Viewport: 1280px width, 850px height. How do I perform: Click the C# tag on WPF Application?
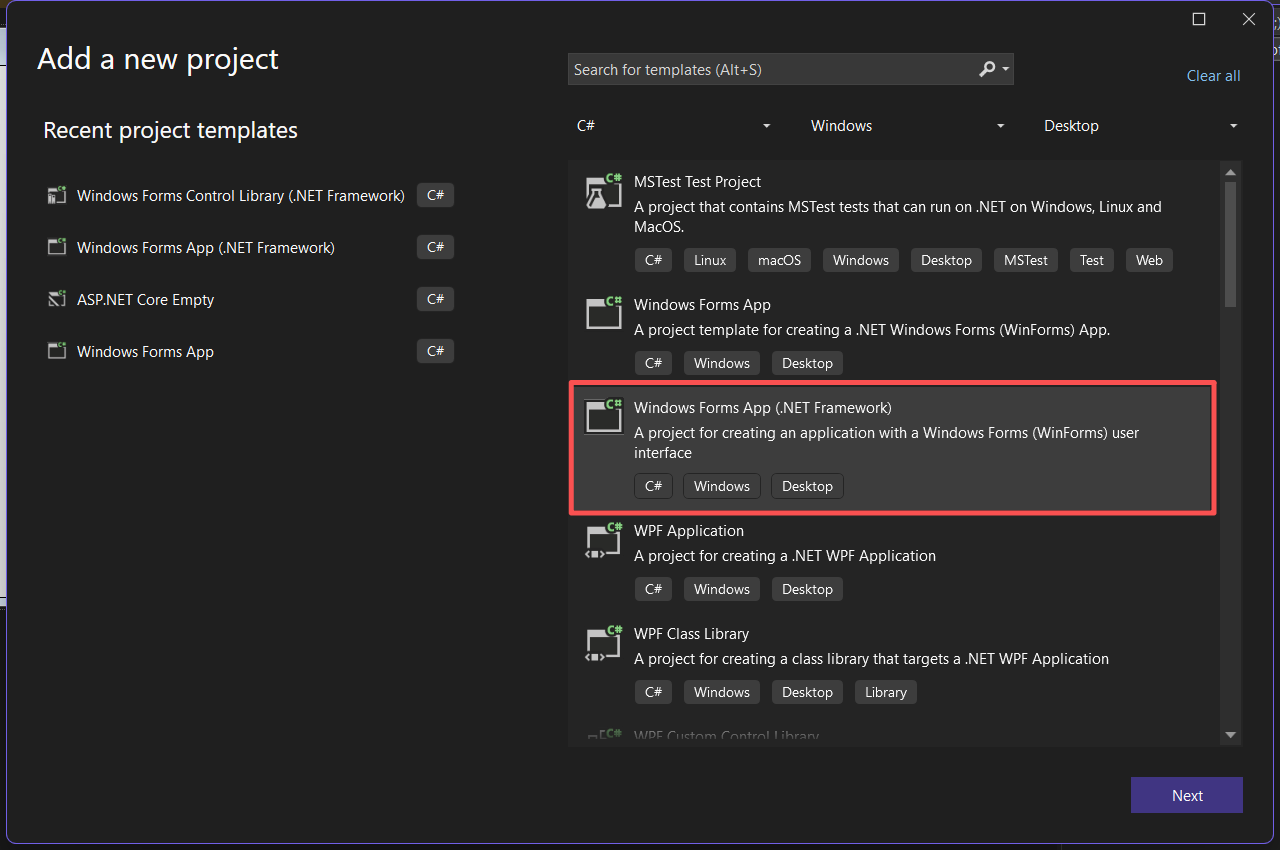(653, 589)
